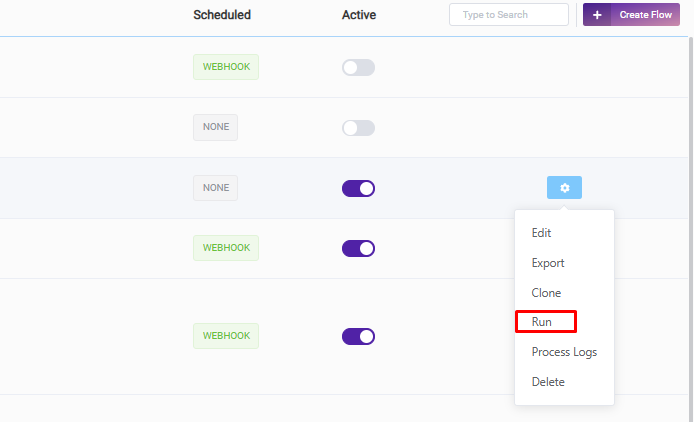Click the NONE badge in highlighted row
The height and width of the screenshot is (422, 694).
pos(216,188)
